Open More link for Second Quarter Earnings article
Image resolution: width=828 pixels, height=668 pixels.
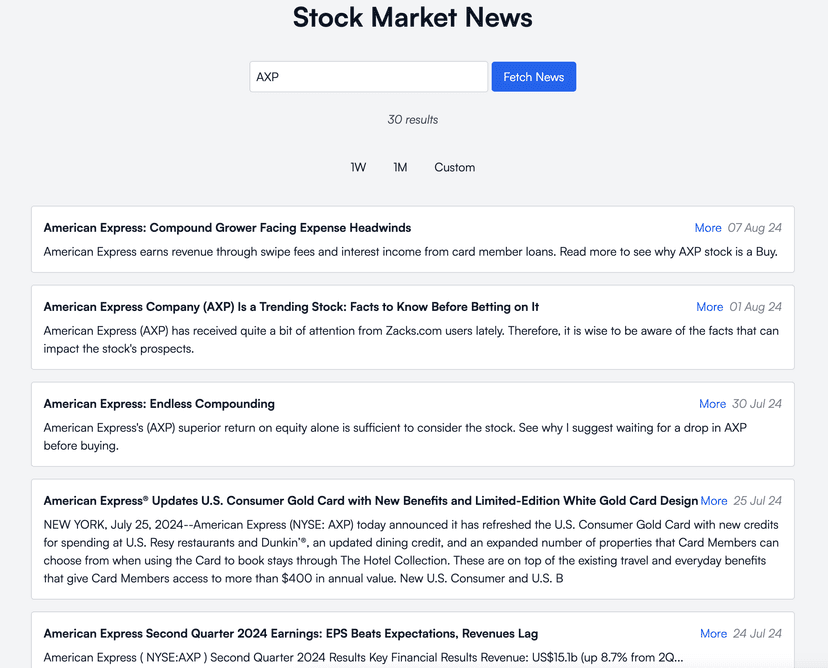click(x=714, y=633)
